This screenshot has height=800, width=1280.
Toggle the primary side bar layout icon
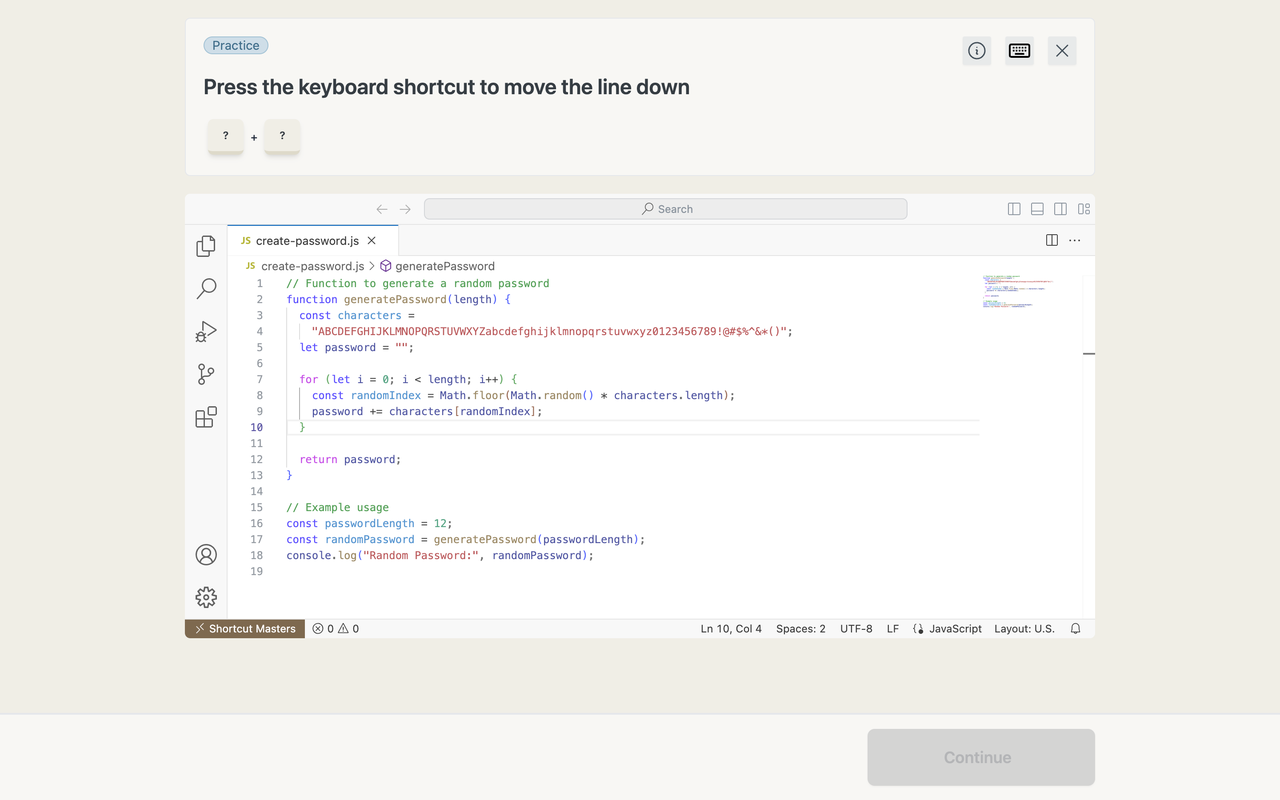tap(1014, 209)
